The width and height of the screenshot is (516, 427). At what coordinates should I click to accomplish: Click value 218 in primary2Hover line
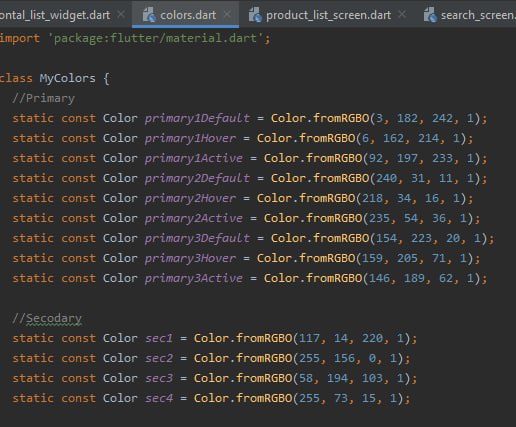372,198
